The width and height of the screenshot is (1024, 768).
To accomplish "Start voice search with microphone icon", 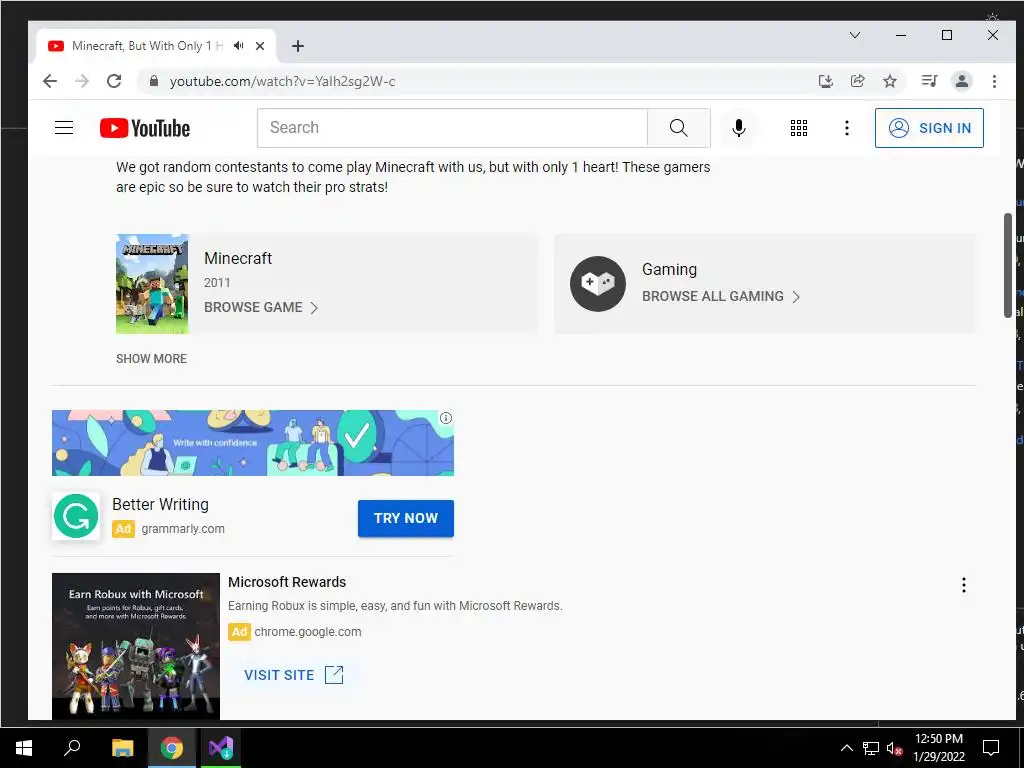I will click(739, 128).
